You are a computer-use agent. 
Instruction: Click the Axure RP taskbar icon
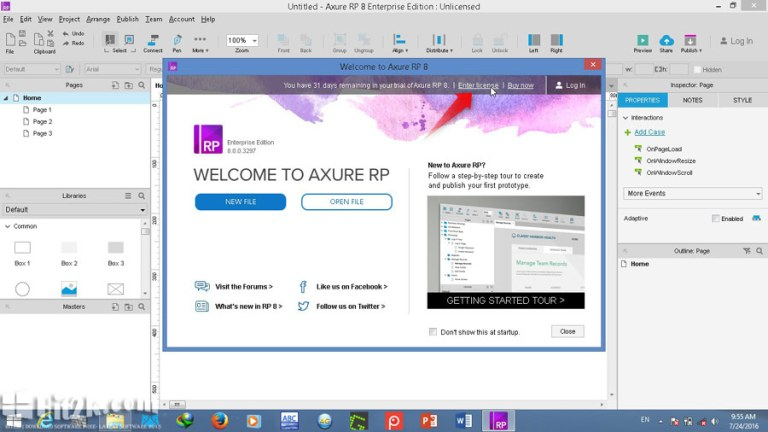[x=499, y=421]
